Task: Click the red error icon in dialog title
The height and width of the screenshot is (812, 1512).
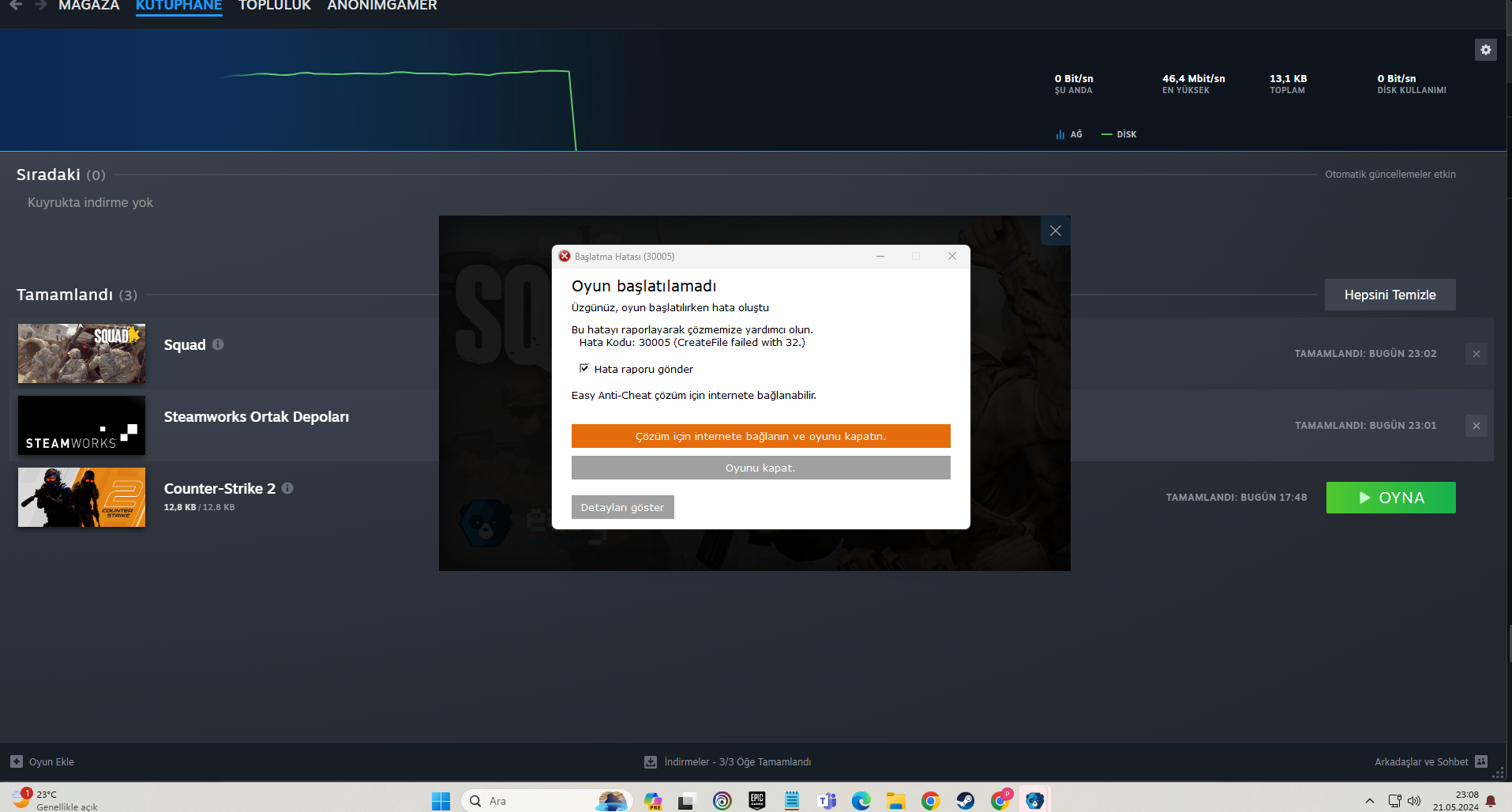Action: (x=565, y=256)
